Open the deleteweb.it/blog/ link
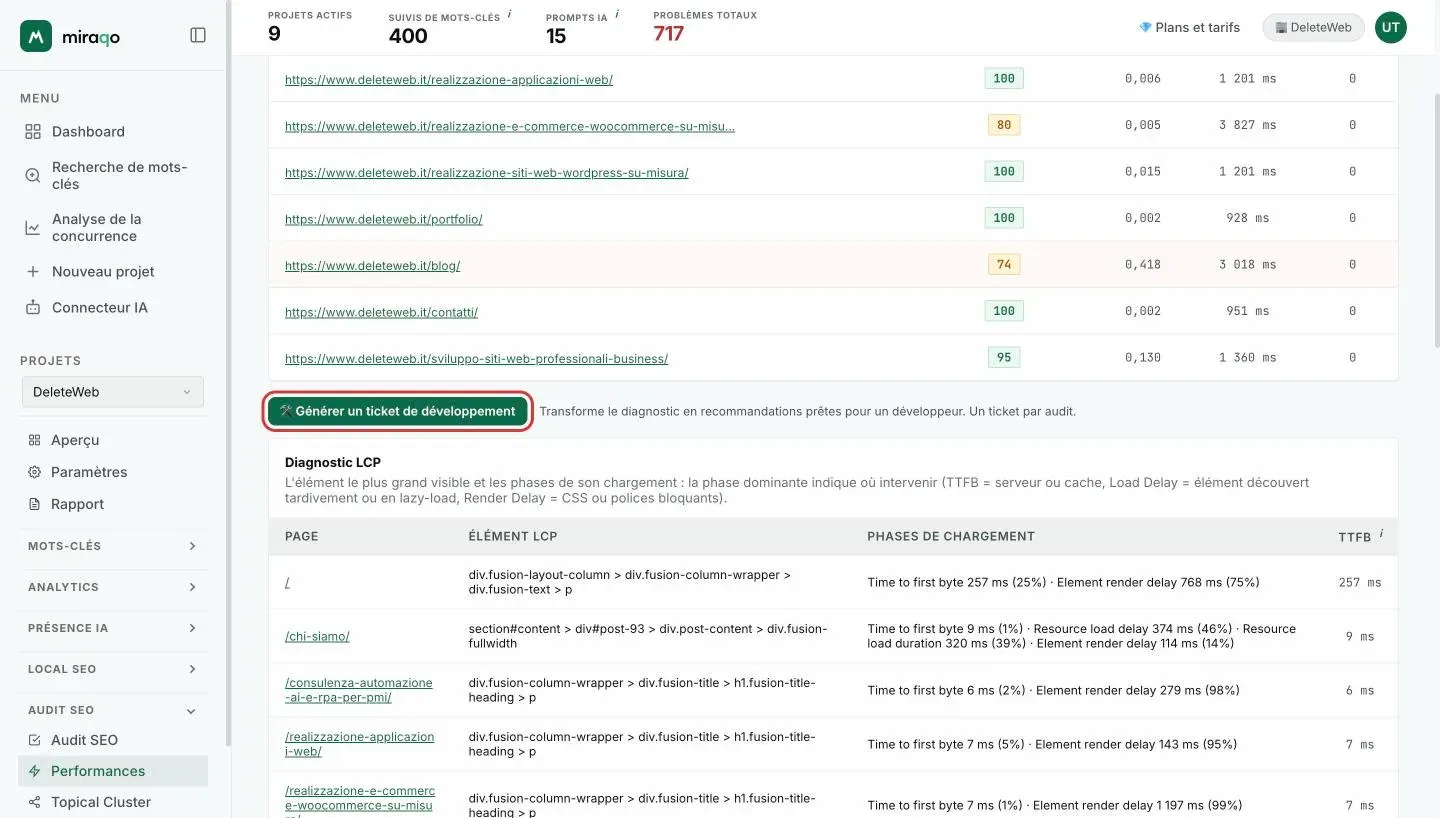The image size is (1440, 818). [372, 266]
